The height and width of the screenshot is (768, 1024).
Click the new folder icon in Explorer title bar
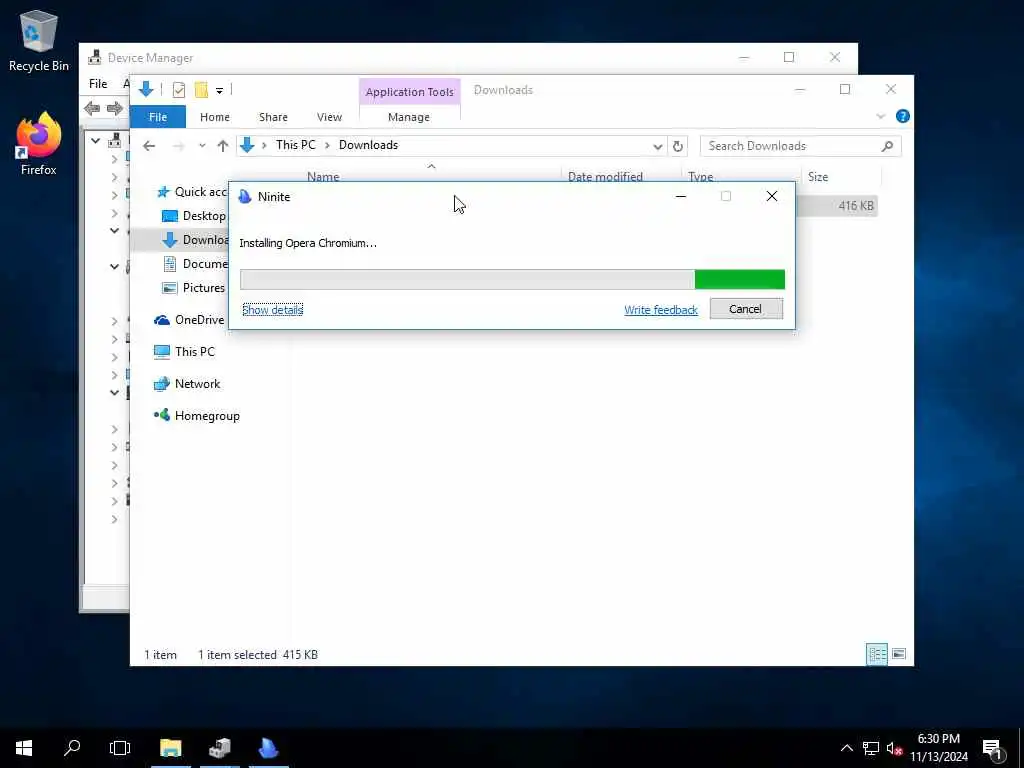pos(201,90)
